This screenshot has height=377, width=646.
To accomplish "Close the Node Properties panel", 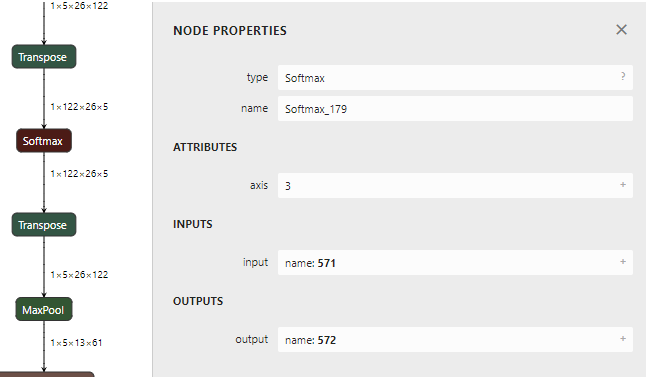I will click(621, 30).
